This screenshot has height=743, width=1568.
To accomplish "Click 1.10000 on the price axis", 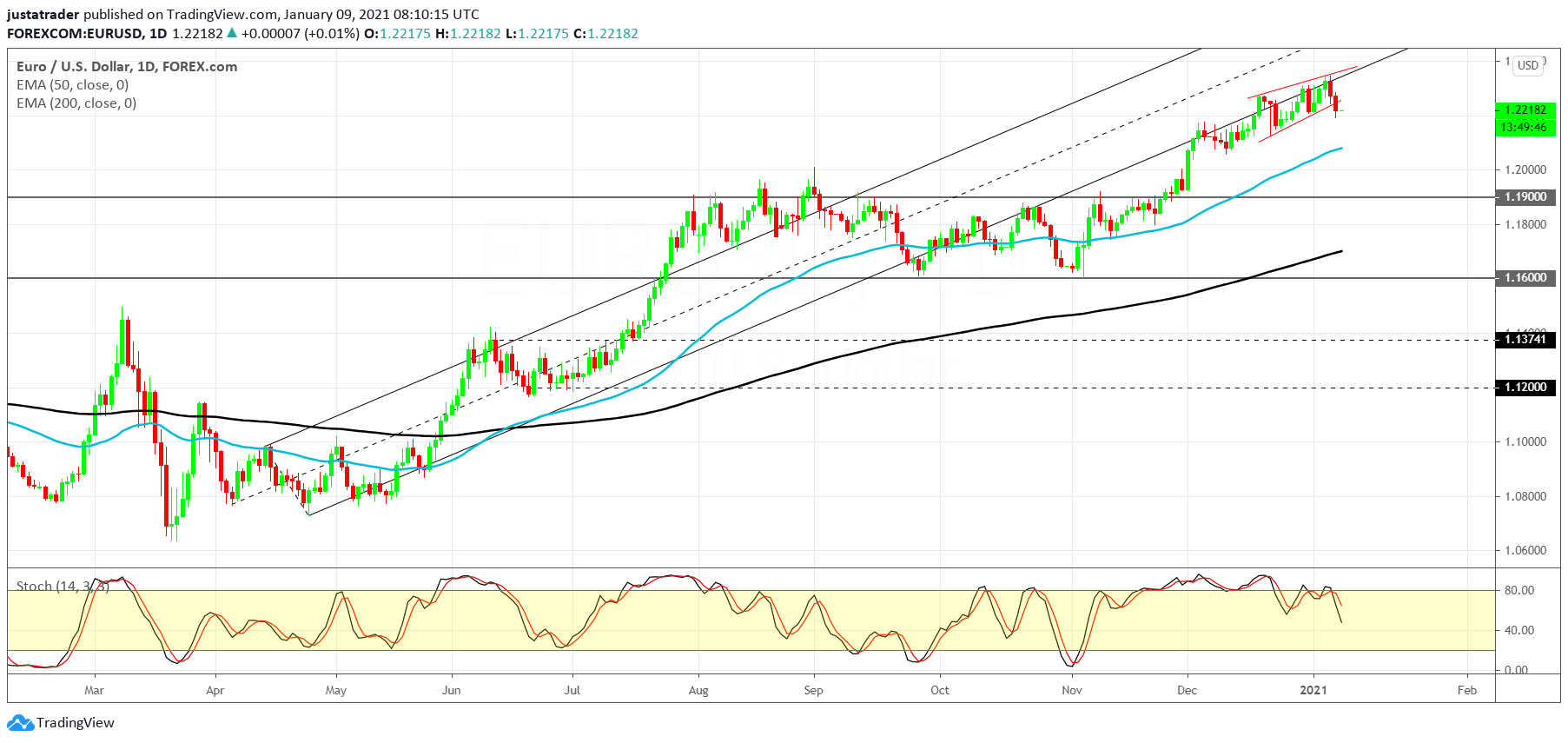I will coord(1525,441).
